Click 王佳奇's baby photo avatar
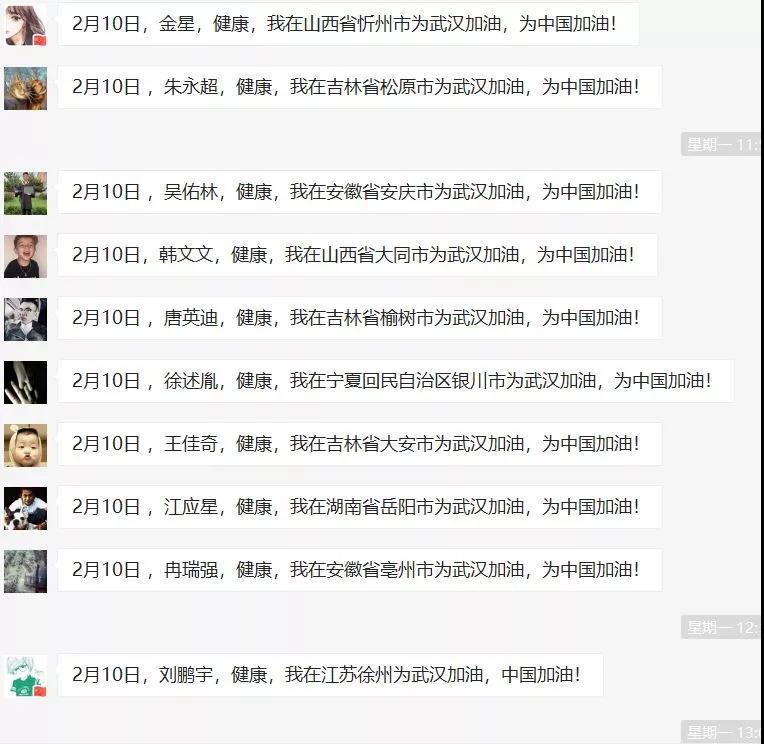This screenshot has width=764, height=744. click(25, 445)
